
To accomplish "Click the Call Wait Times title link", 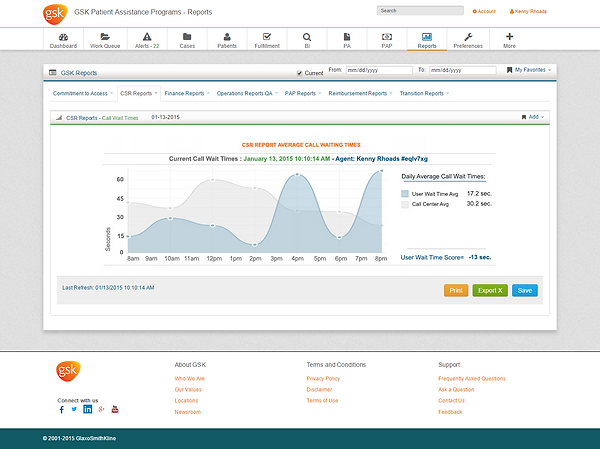I will click(120, 118).
